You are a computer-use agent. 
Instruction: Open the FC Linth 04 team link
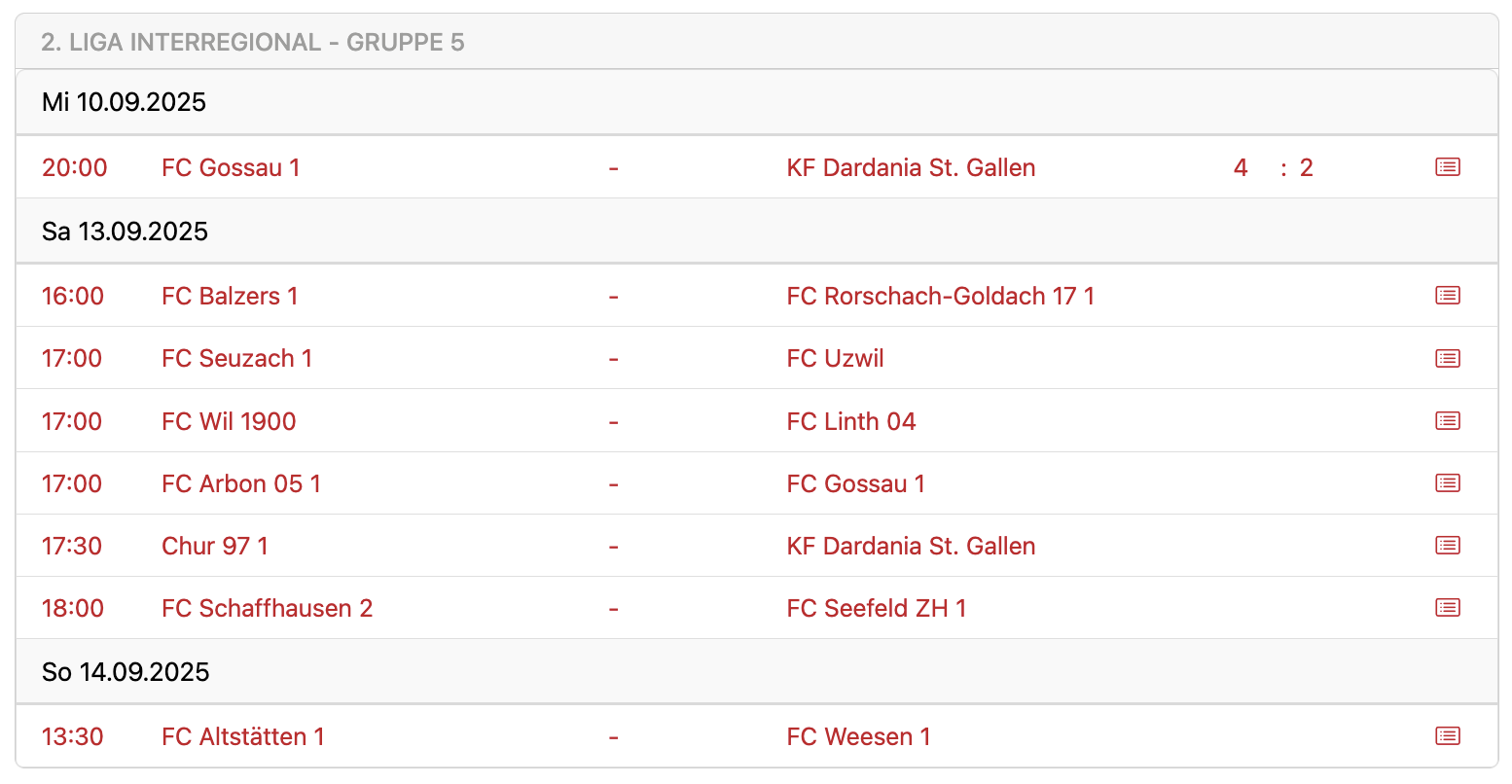[x=850, y=421]
